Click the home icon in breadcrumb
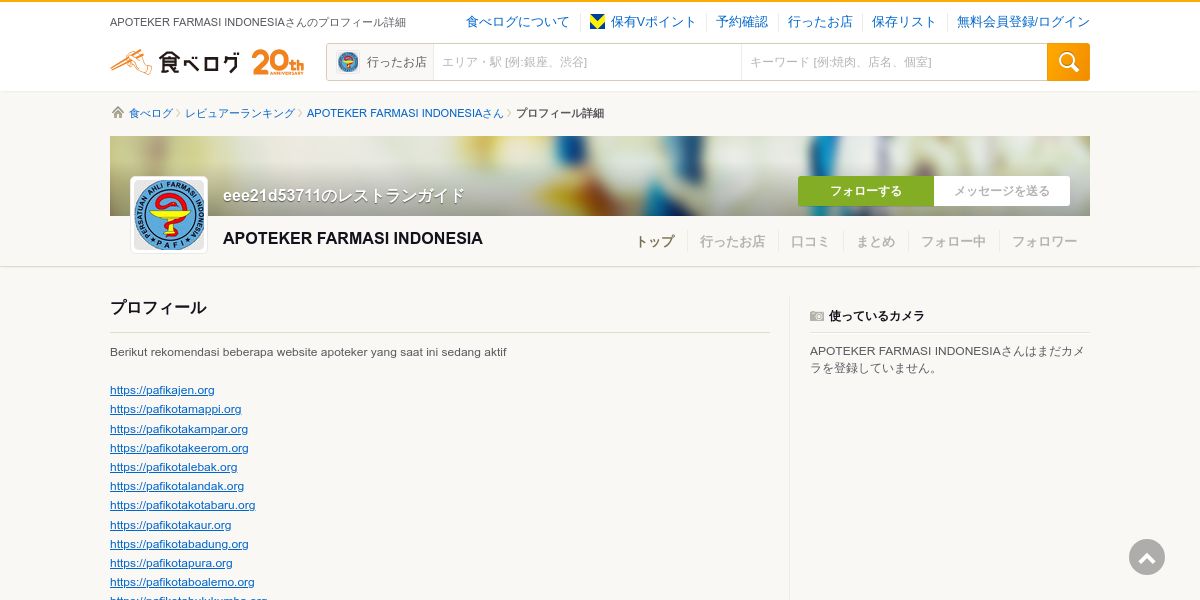1200x600 pixels. coord(118,113)
